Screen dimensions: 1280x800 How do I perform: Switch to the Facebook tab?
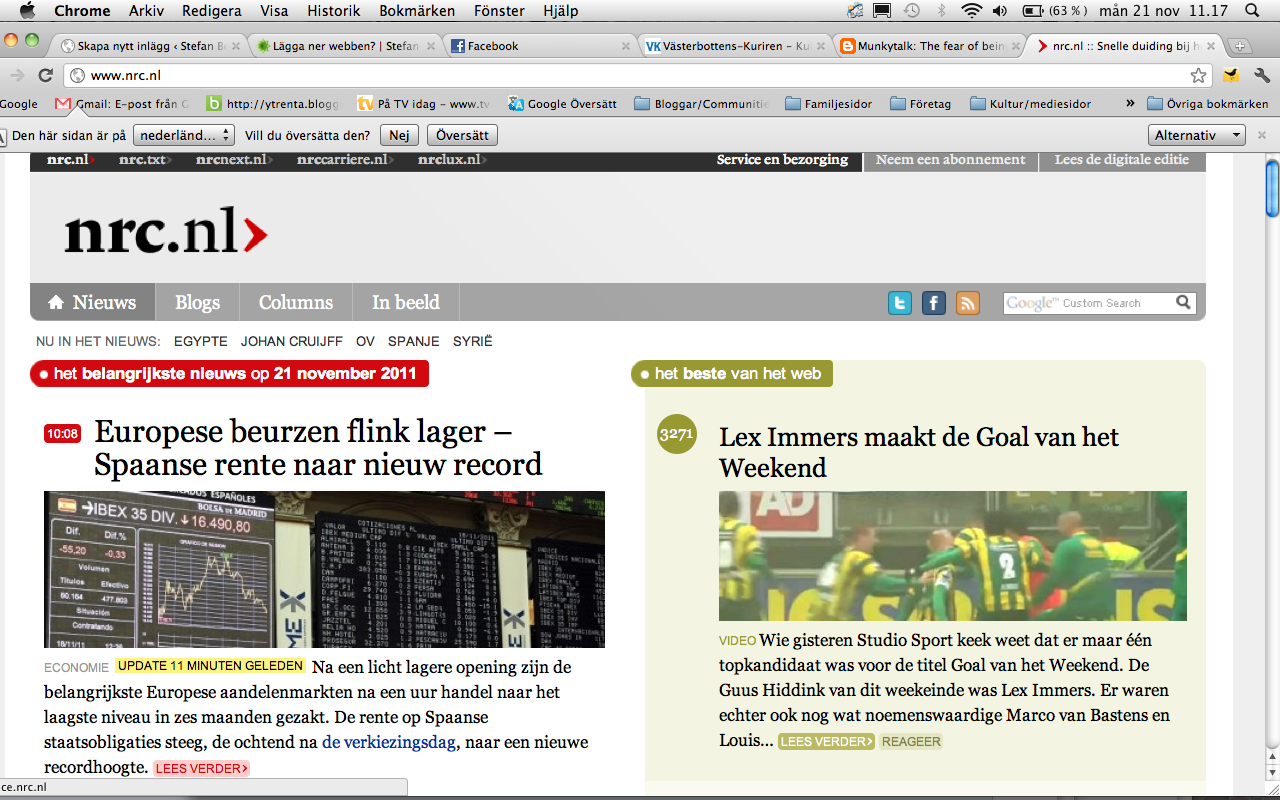540,46
